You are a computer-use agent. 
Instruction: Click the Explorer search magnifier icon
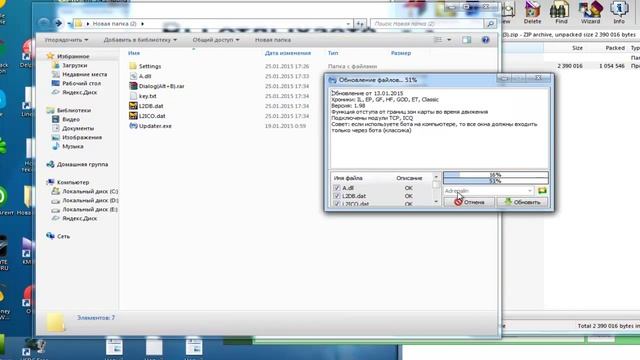491,24
